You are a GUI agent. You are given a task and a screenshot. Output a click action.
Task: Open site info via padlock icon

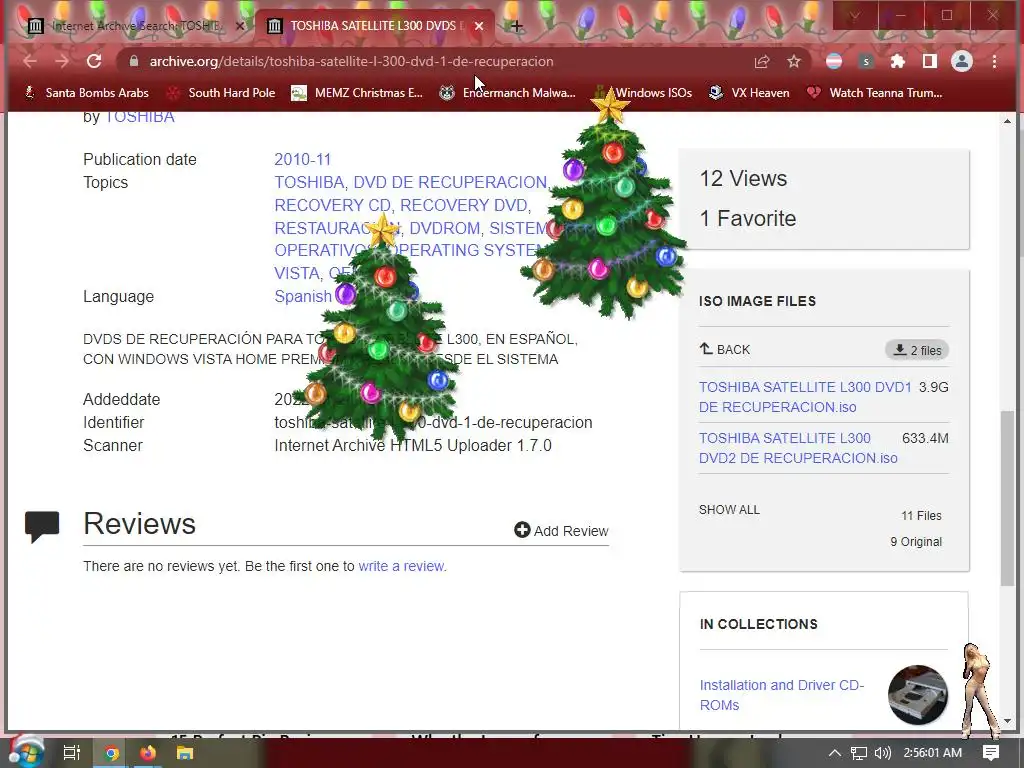point(134,61)
